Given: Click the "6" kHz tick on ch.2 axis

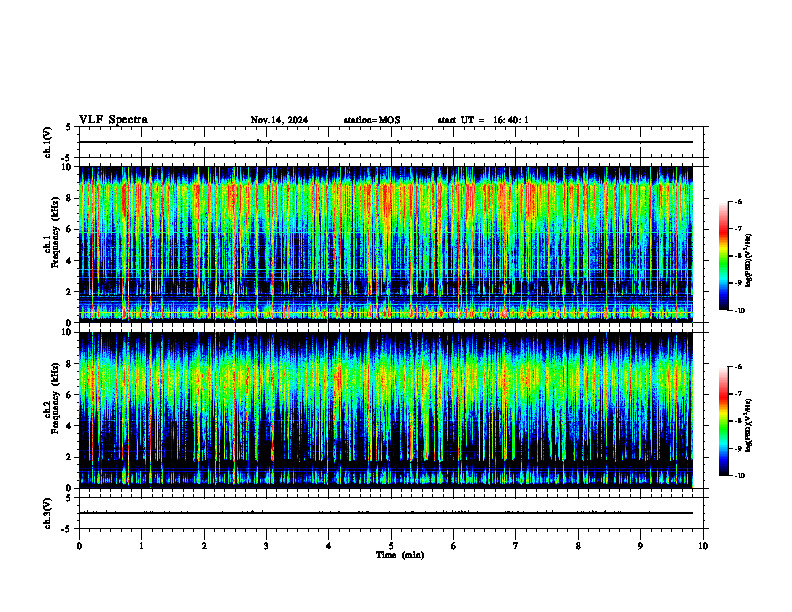Looking at the screenshot, I should coord(70,395).
